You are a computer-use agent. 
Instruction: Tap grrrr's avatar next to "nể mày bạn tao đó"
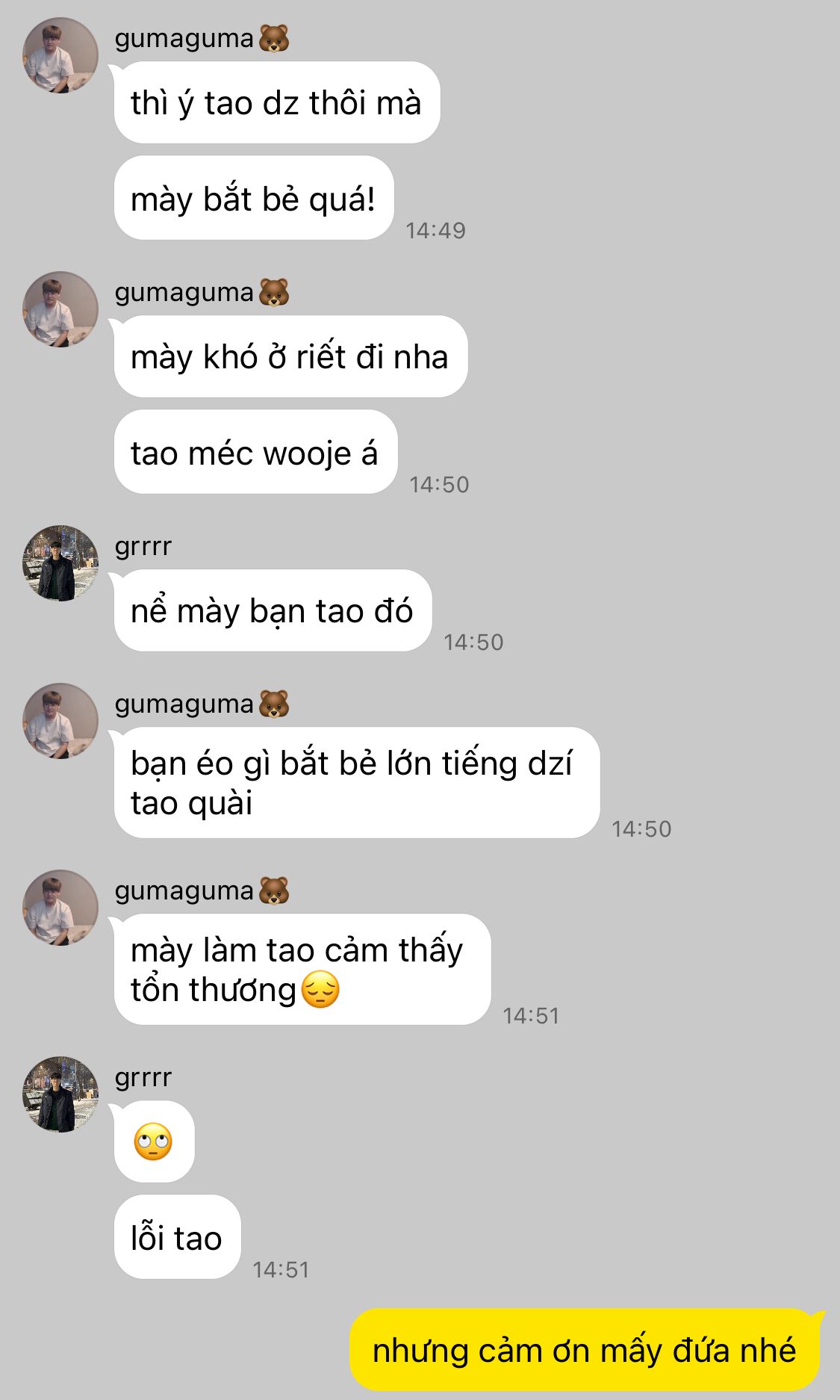(60, 563)
